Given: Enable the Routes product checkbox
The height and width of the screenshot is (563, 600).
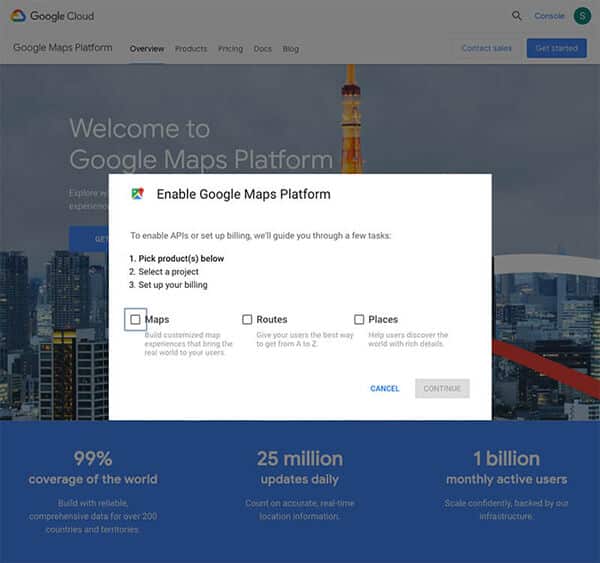Looking at the screenshot, I should (x=247, y=320).
